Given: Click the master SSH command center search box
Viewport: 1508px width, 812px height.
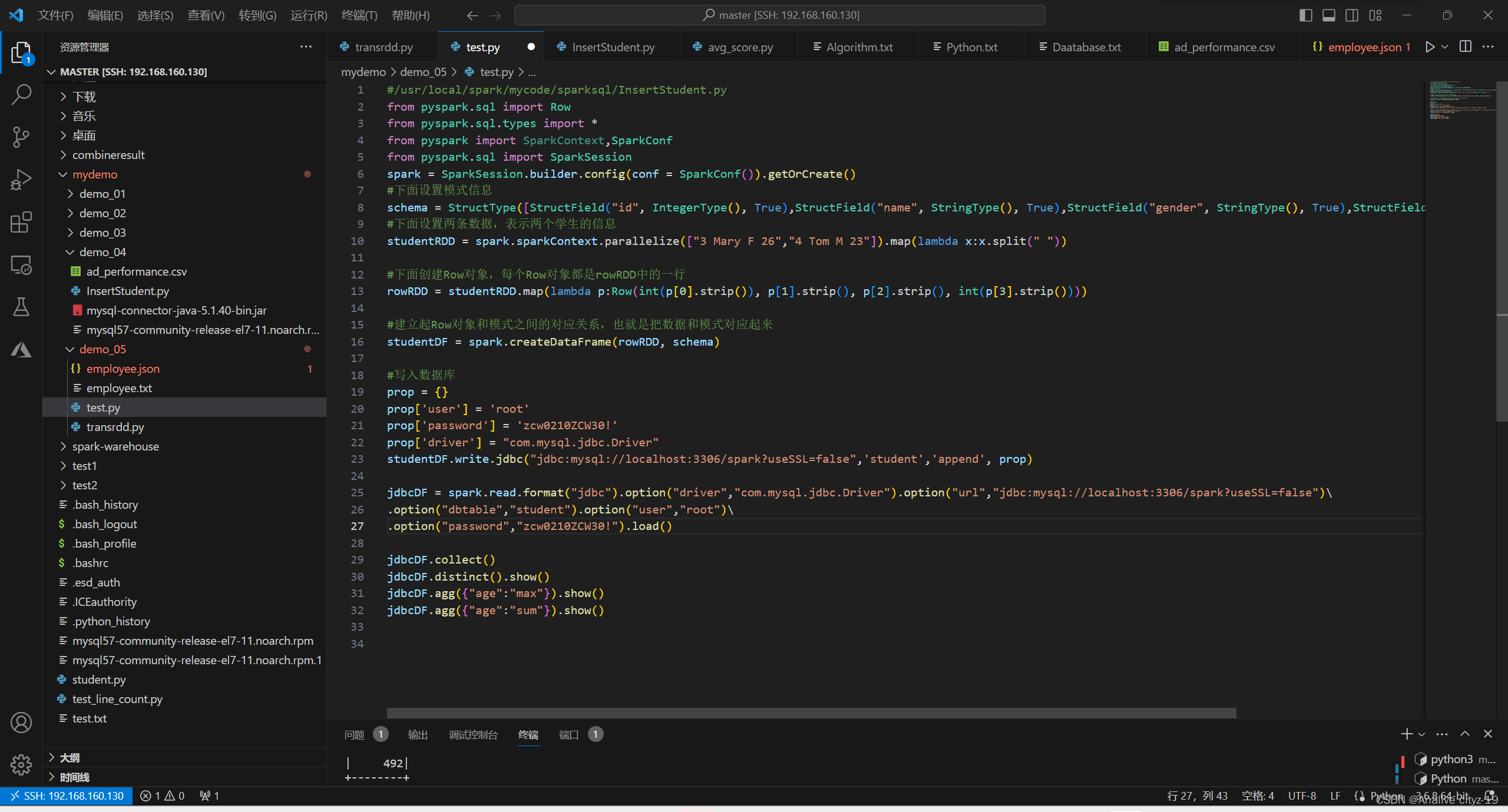Looking at the screenshot, I should tap(780, 15).
